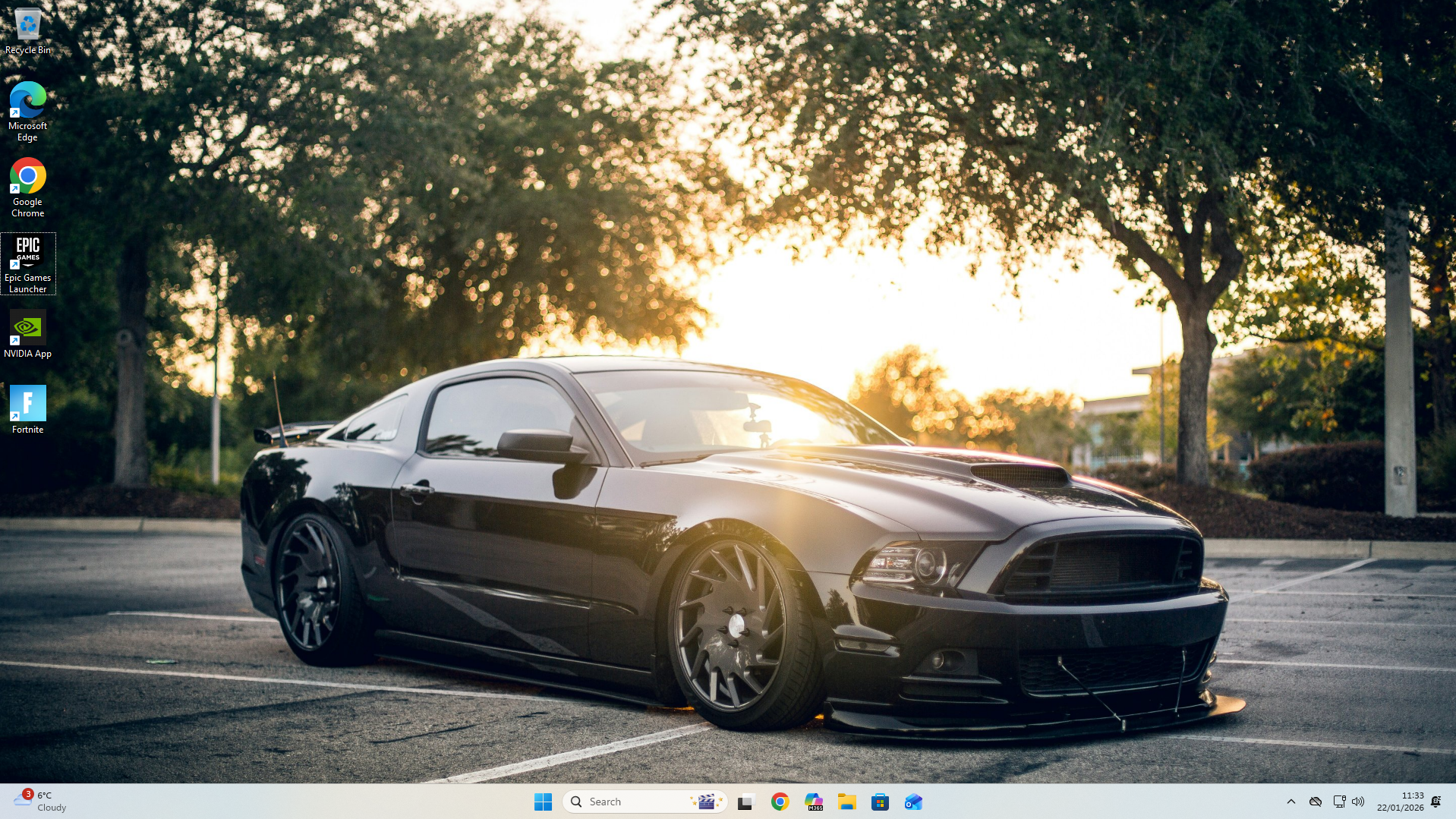The height and width of the screenshot is (819, 1456).
Task: Click the volume speaker icon
Action: (x=1358, y=802)
